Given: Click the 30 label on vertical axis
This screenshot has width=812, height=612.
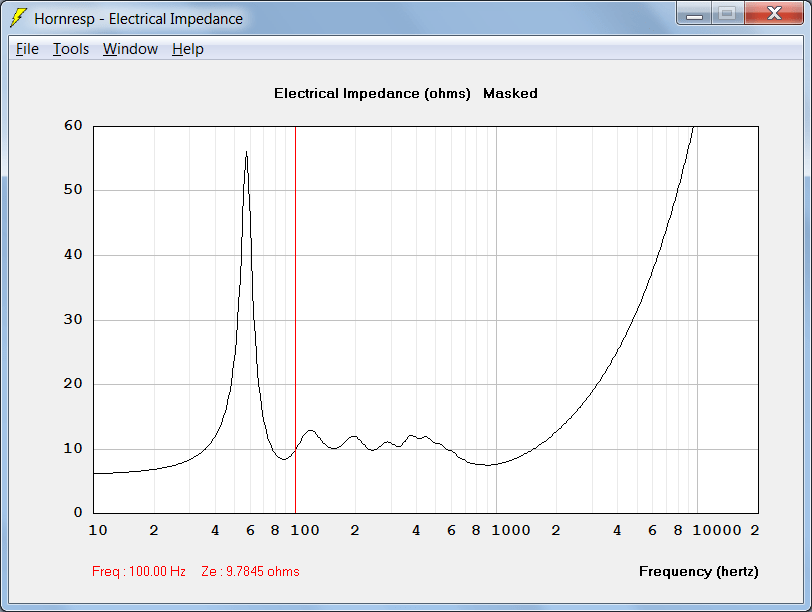Looking at the screenshot, I should (x=73, y=319).
